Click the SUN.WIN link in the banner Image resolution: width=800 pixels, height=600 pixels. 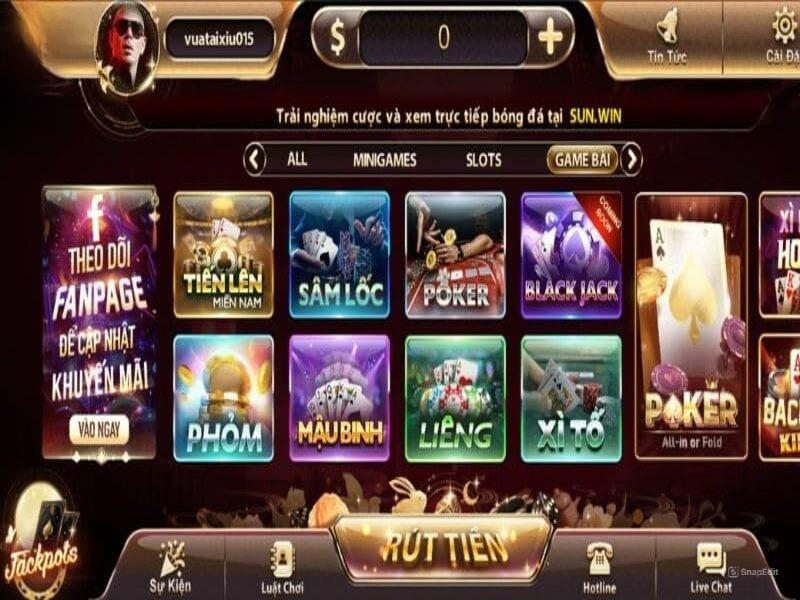coord(595,116)
